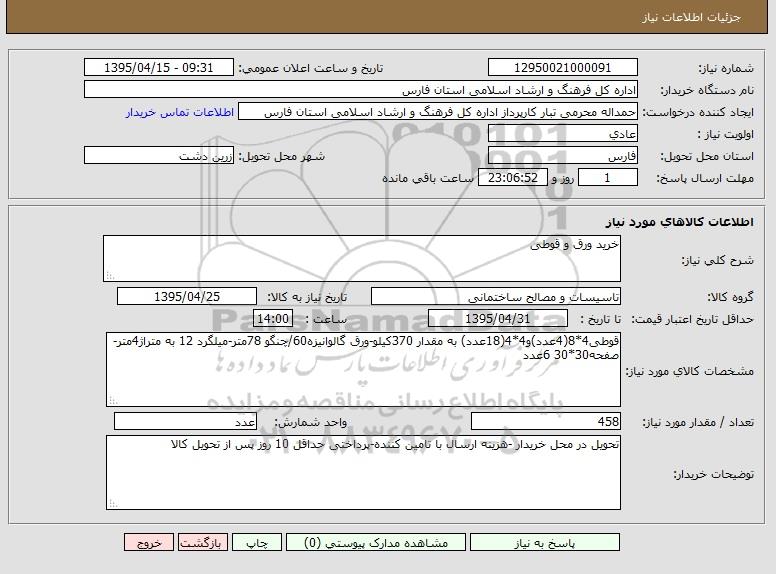This screenshot has width=776, height=574.
Task: Click the ساعت field showing 14:00
Action: pyautogui.click(x=273, y=318)
